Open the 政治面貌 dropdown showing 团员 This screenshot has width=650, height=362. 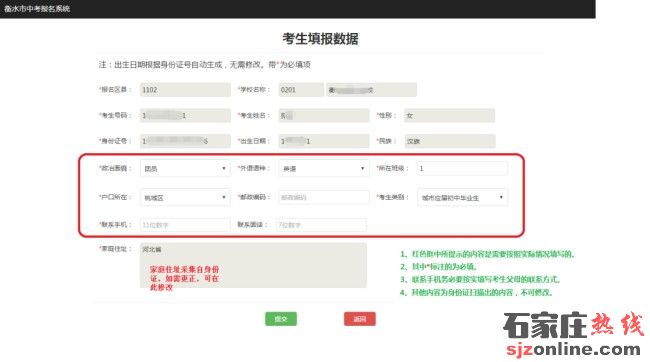[185, 168]
